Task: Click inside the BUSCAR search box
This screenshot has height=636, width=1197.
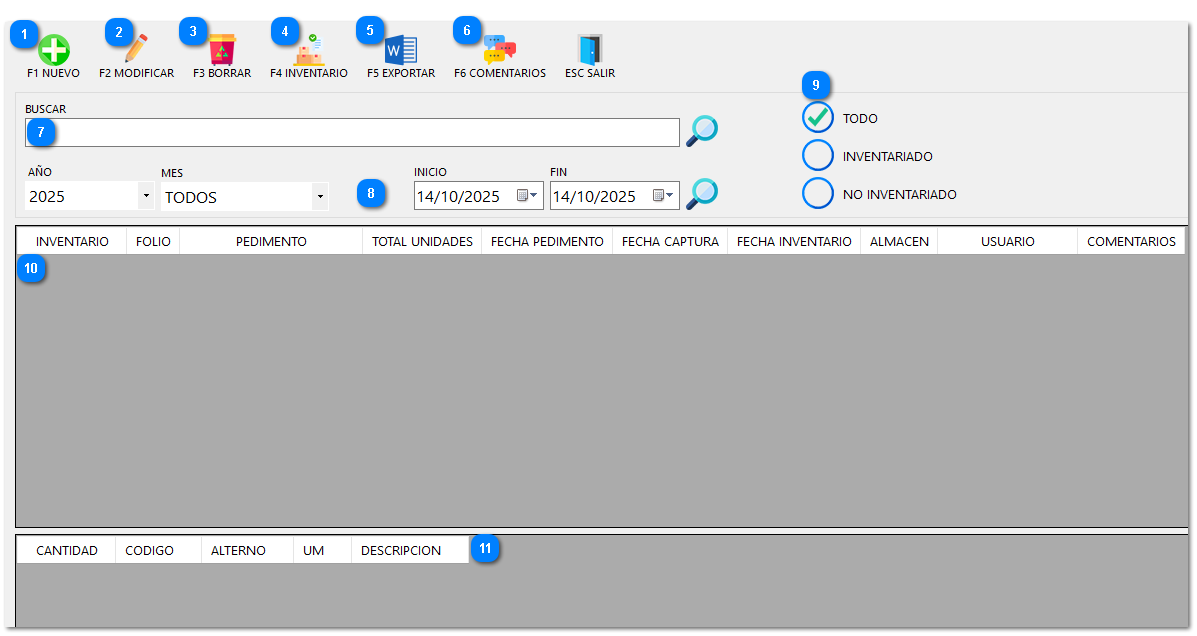Action: (350, 131)
